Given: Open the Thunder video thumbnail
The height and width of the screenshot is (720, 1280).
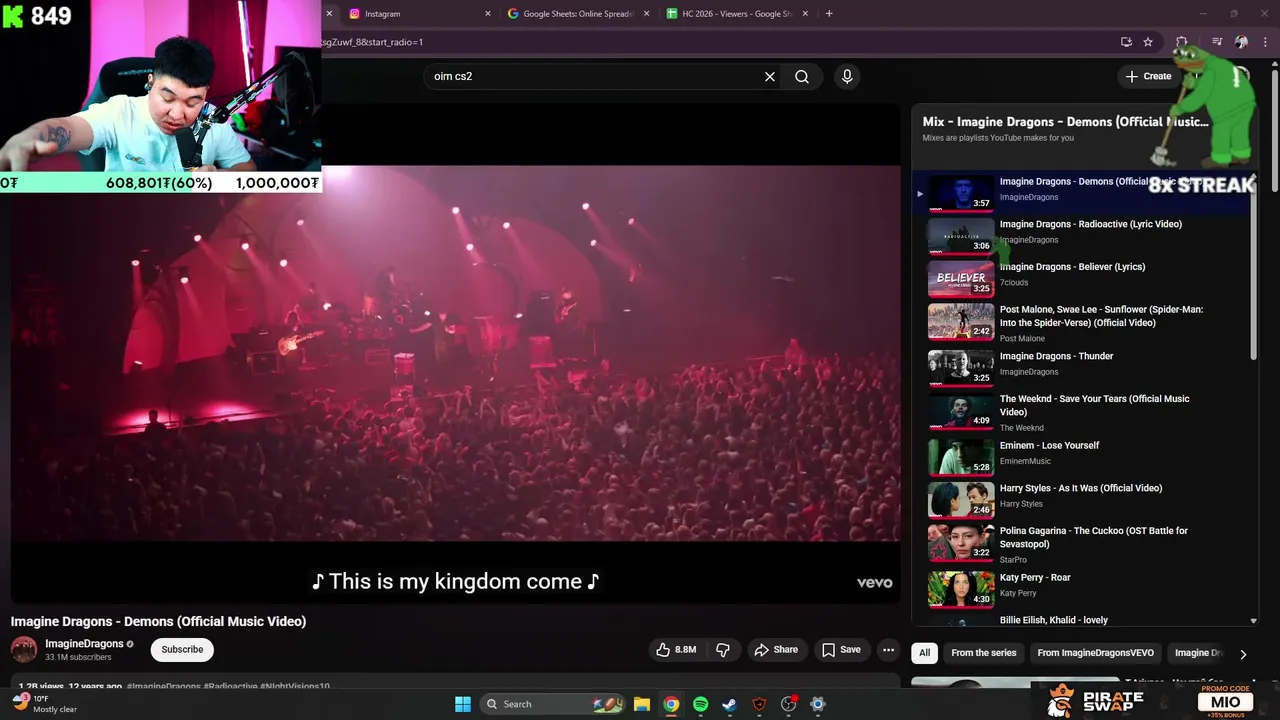Looking at the screenshot, I should (x=961, y=367).
